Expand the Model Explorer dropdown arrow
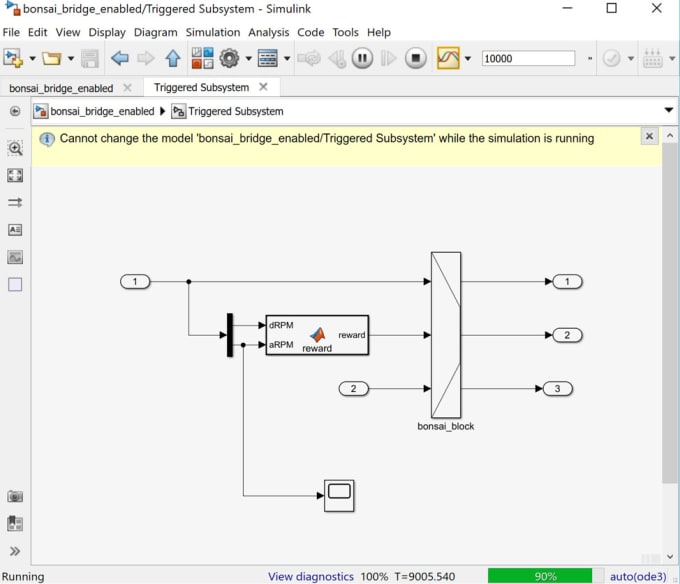This screenshot has width=680, height=584. pos(287,58)
